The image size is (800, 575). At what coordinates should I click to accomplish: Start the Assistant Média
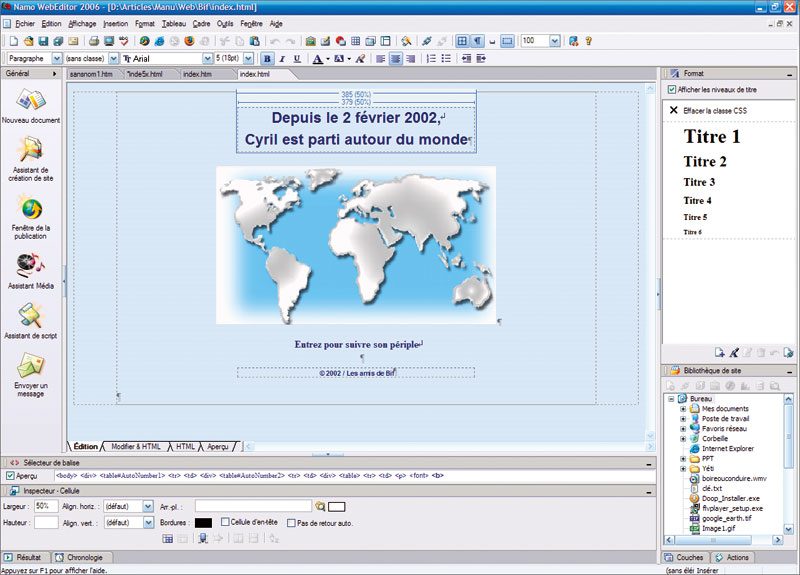click(31, 267)
